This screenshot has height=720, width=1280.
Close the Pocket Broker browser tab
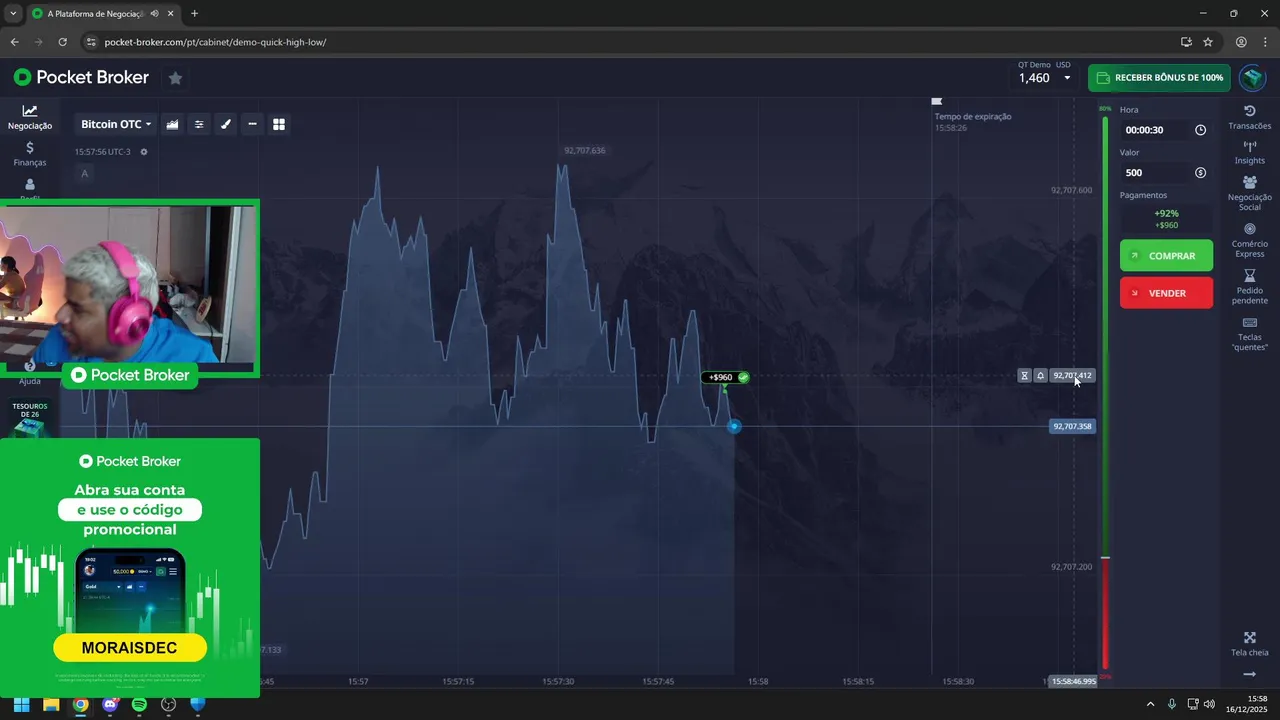171,14
